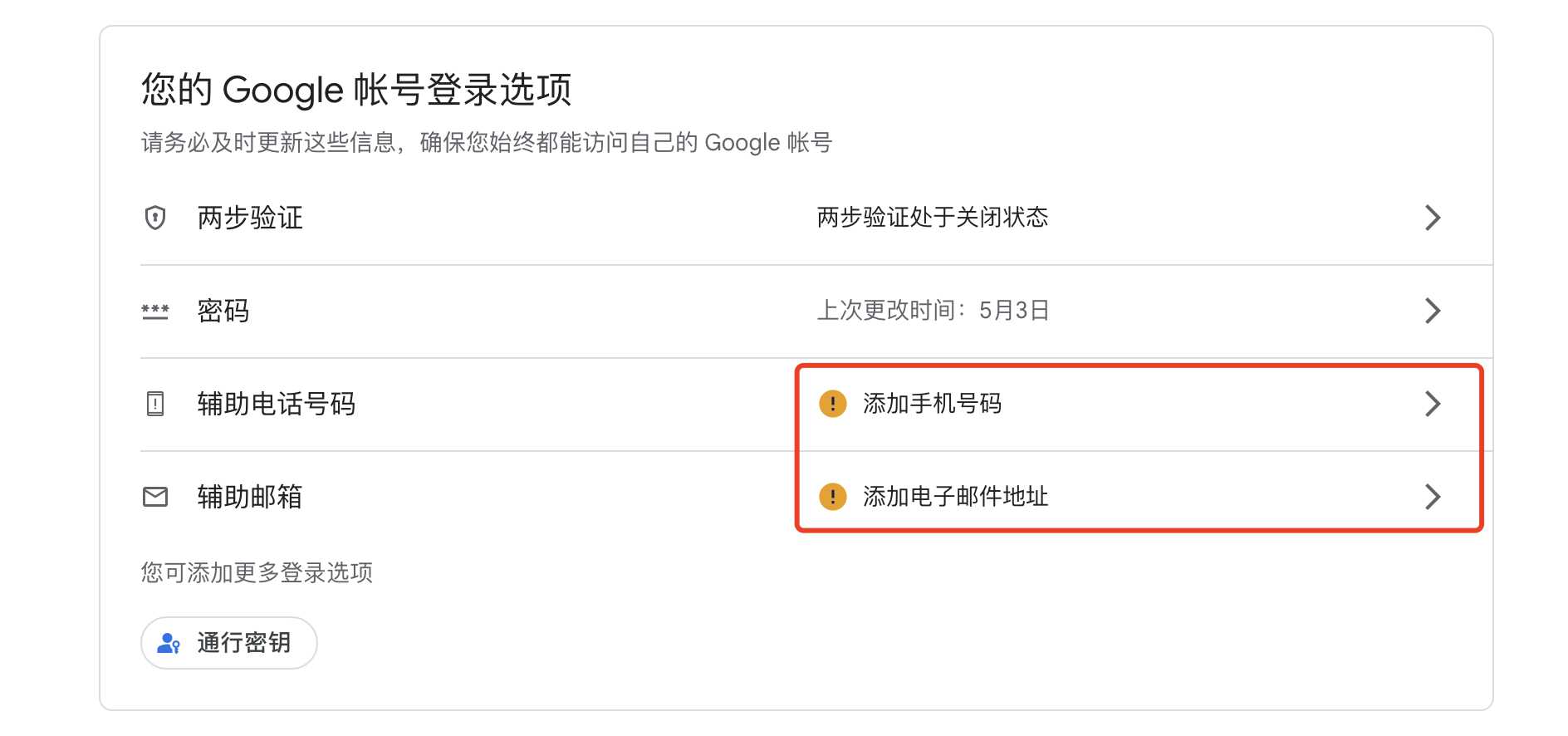This screenshot has width=1568, height=736.
Task: Open the 添加手机号码 row chevron arrow
Action: coord(1432,404)
